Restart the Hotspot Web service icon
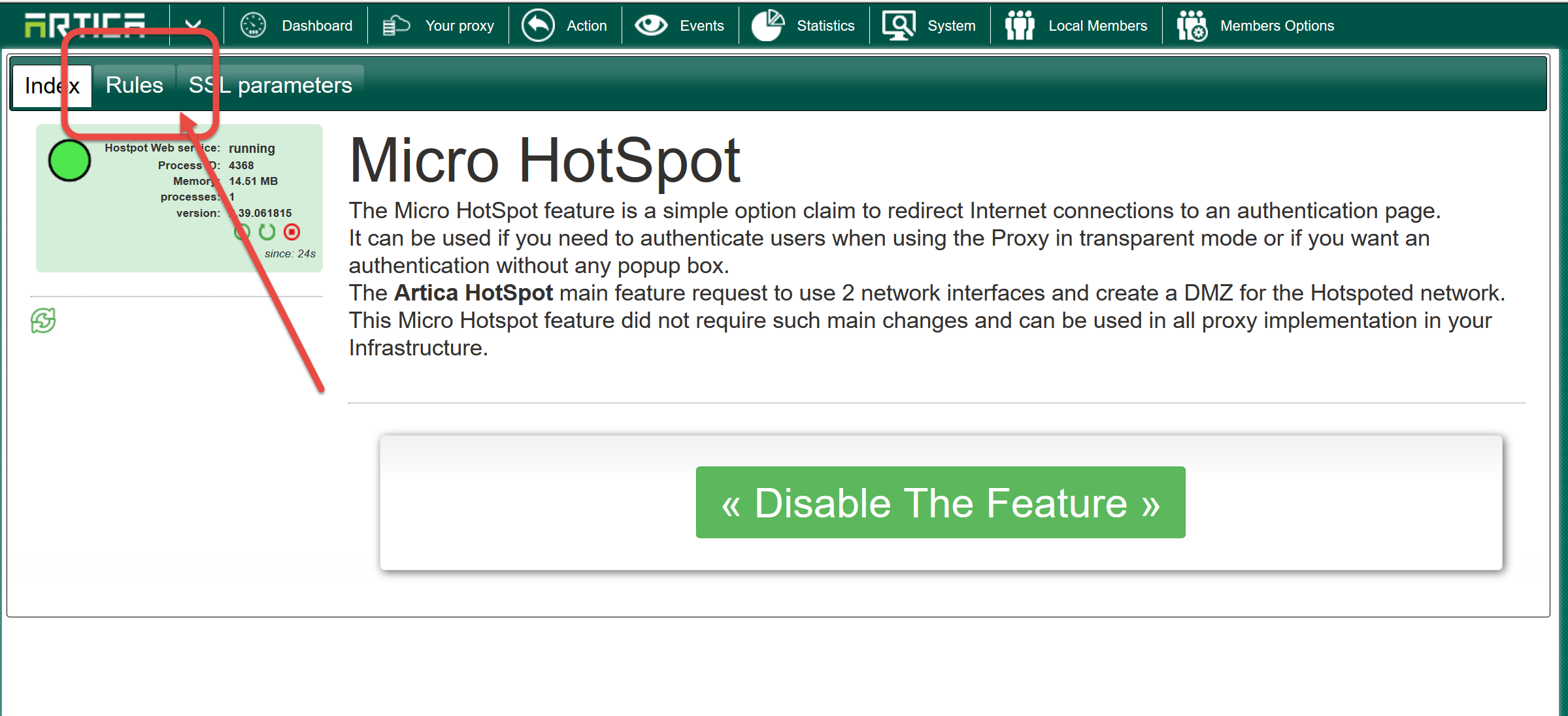 pyautogui.click(x=267, y=232)
